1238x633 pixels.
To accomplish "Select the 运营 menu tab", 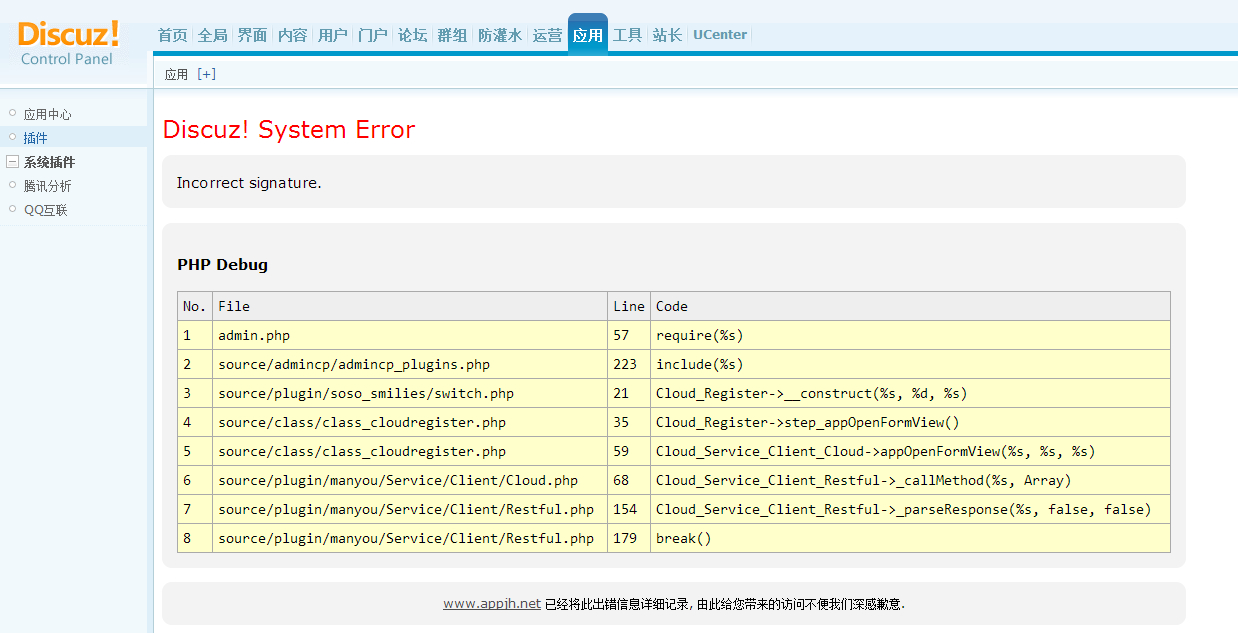I will [547, 35].
